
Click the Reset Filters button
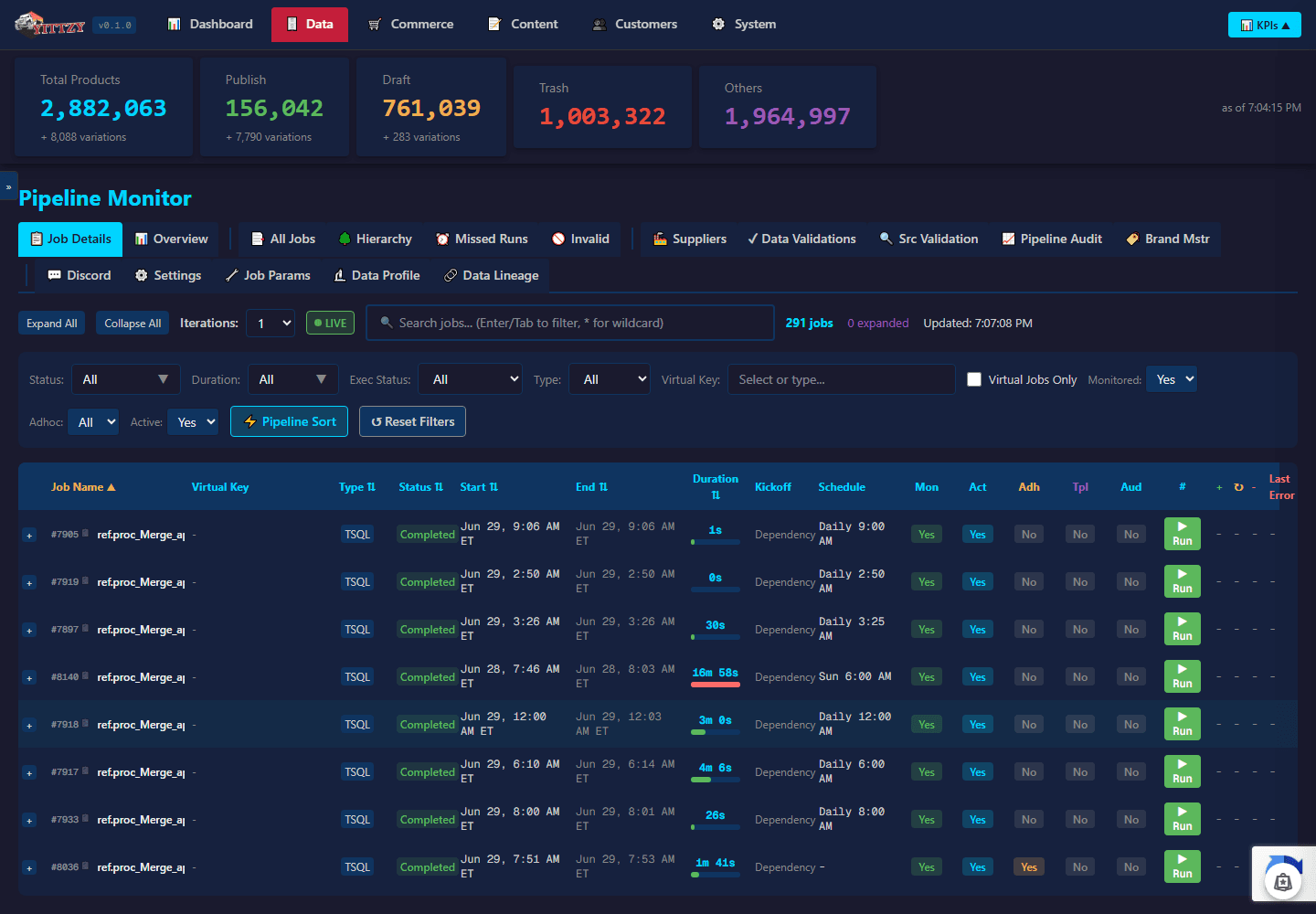[412, 421]
